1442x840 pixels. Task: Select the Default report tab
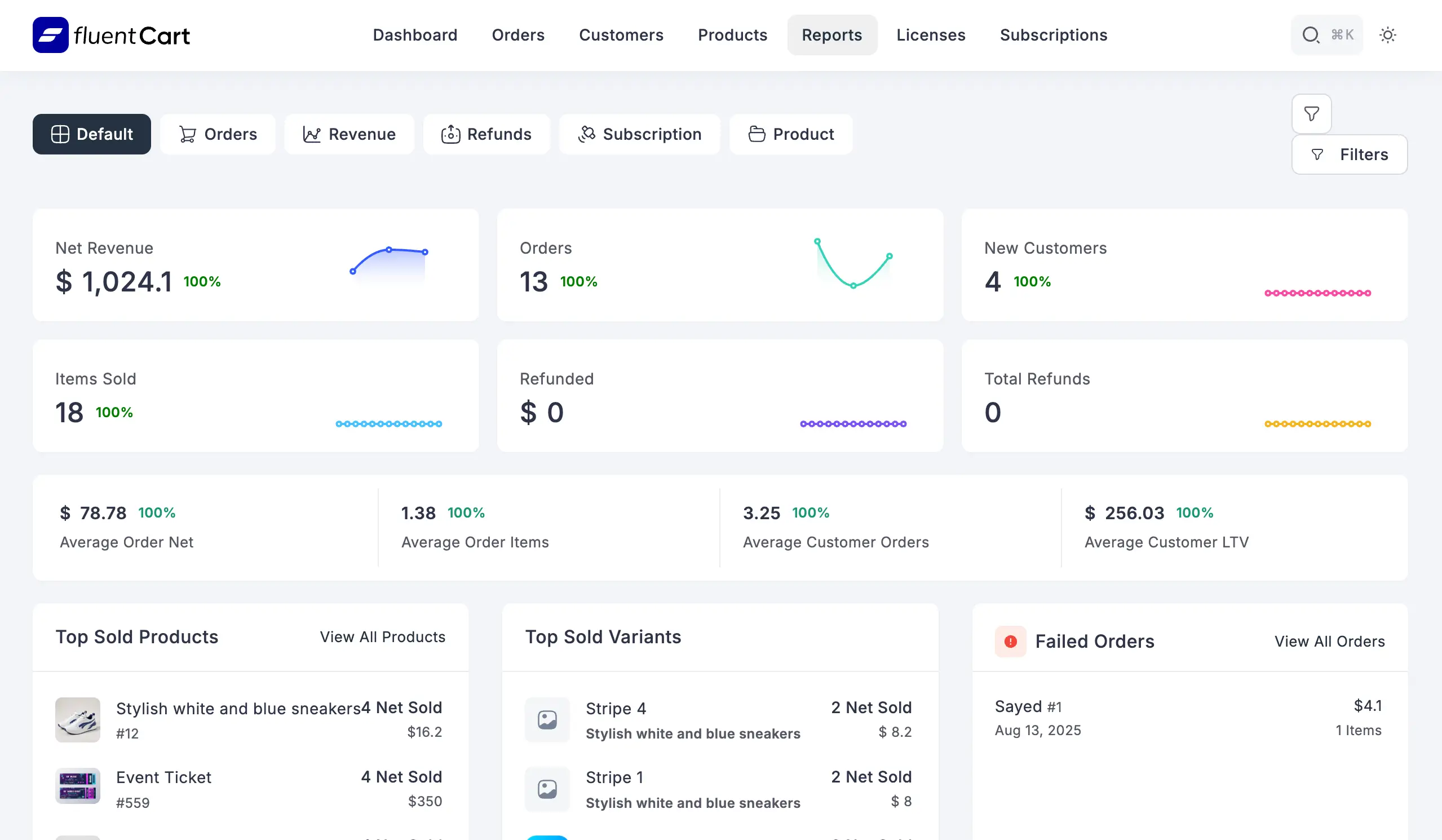click(x=91, y=134)
